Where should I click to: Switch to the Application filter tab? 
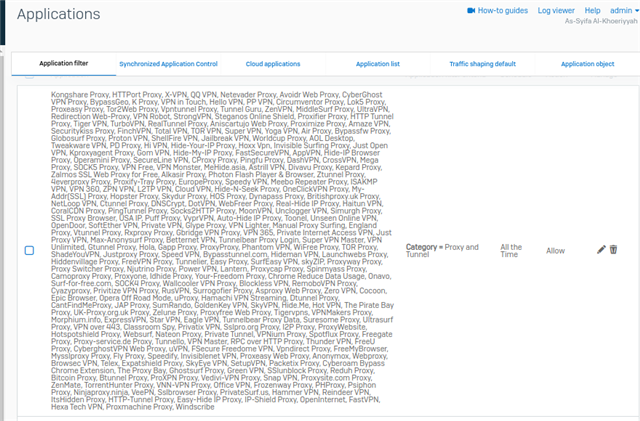click(64, 63)
